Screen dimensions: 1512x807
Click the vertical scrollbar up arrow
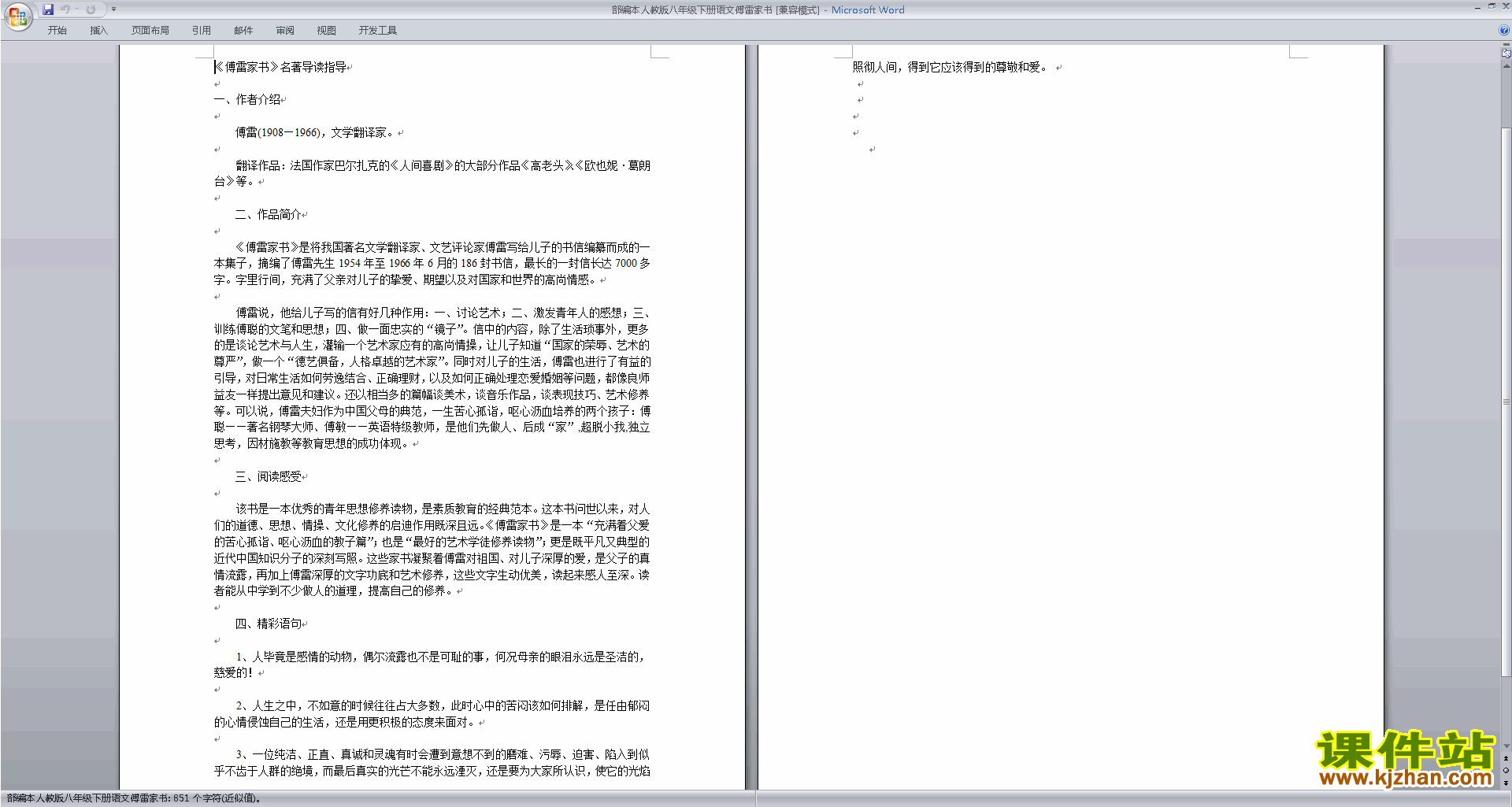pos(1506,66)
